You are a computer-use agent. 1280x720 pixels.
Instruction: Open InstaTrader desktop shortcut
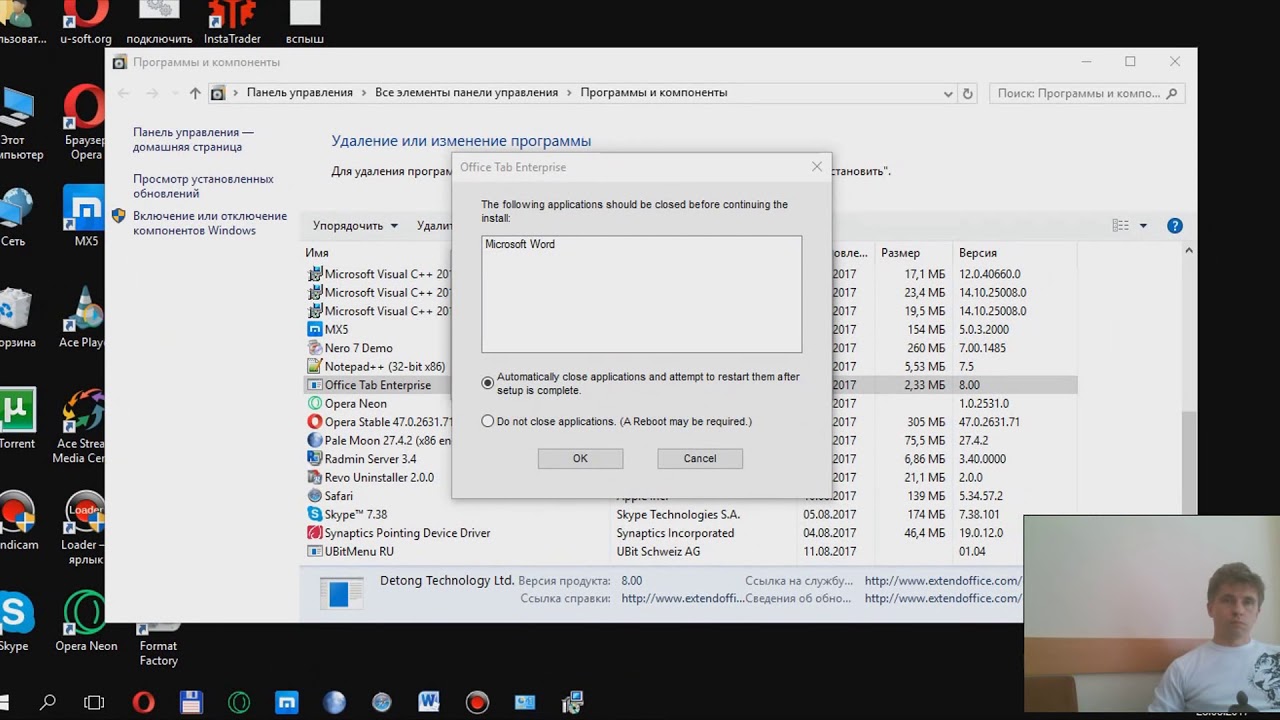click(232, 22)
